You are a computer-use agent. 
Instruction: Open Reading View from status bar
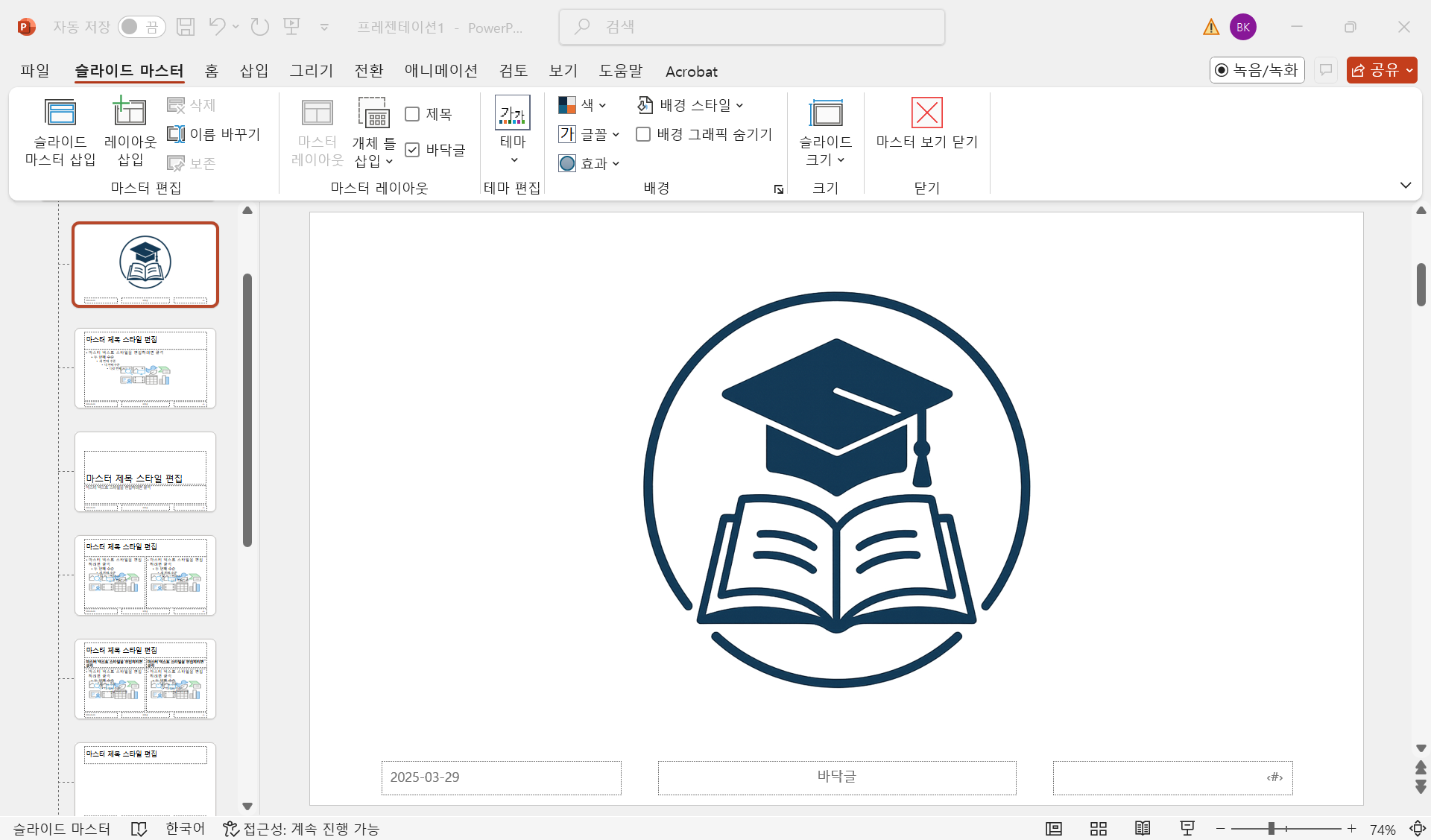(1143, 829)
